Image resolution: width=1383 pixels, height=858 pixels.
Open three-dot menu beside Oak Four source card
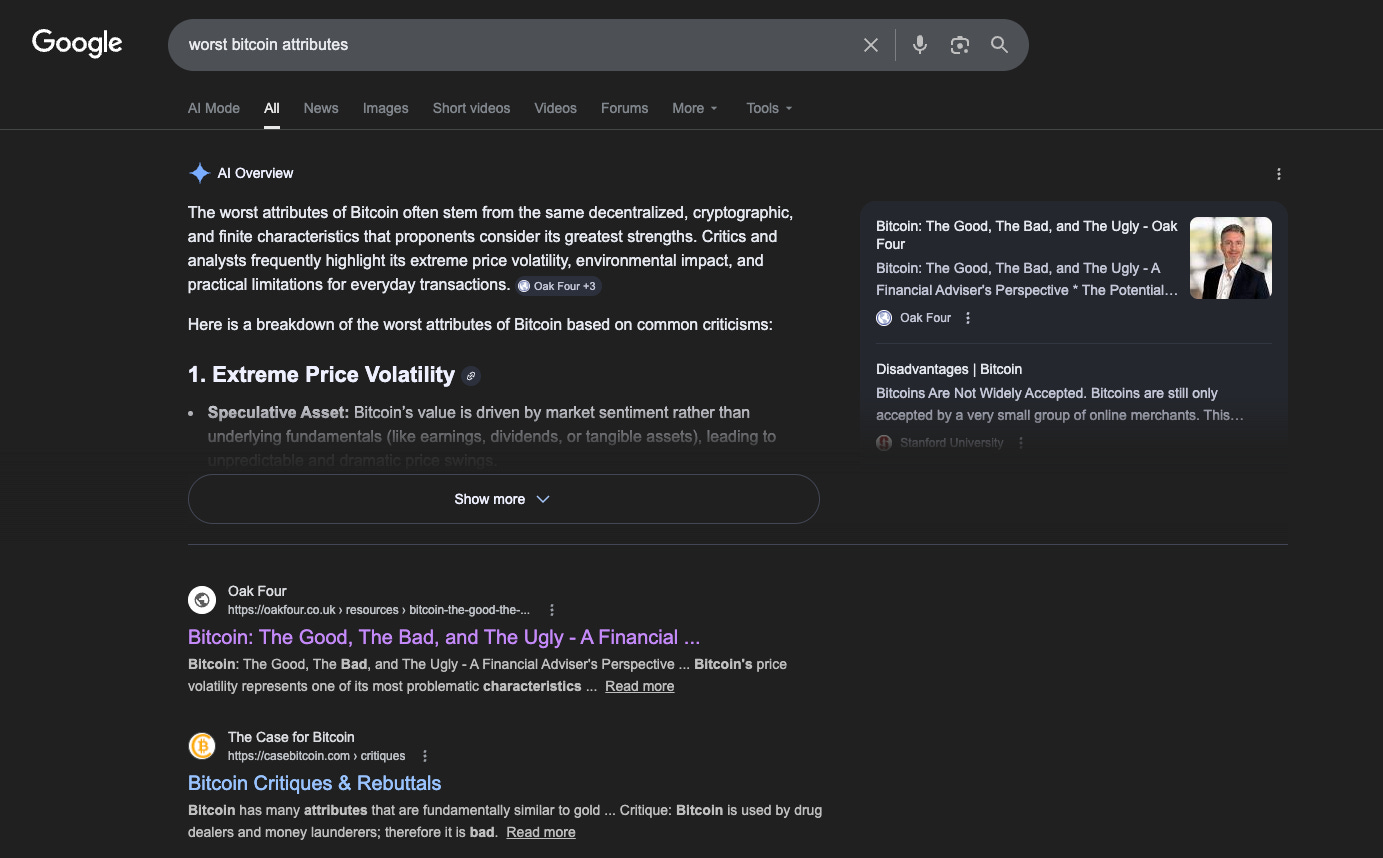click(967, 318)
